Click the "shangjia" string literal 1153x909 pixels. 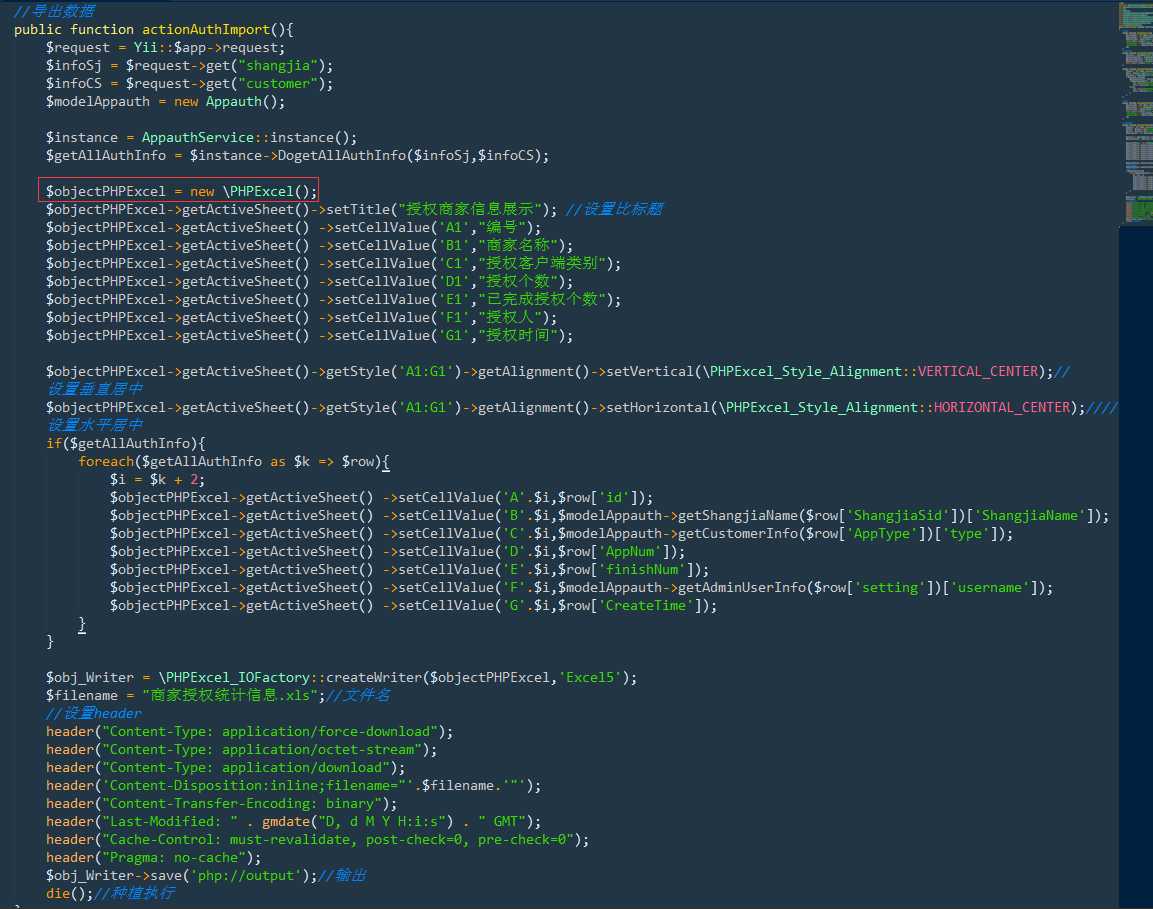[278, 65]
